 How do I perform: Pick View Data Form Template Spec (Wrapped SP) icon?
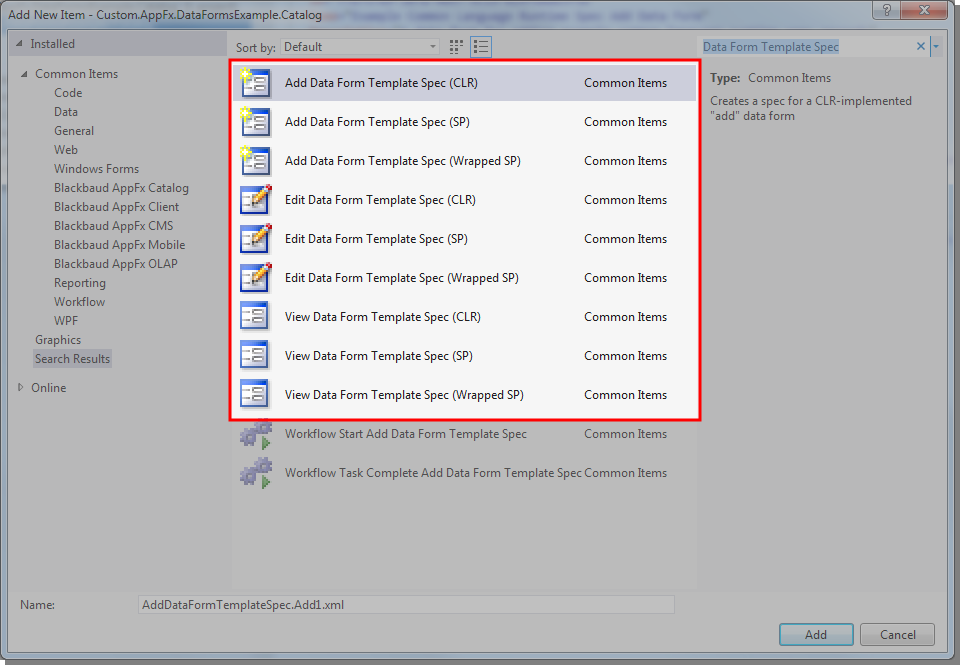coord(255,395)
